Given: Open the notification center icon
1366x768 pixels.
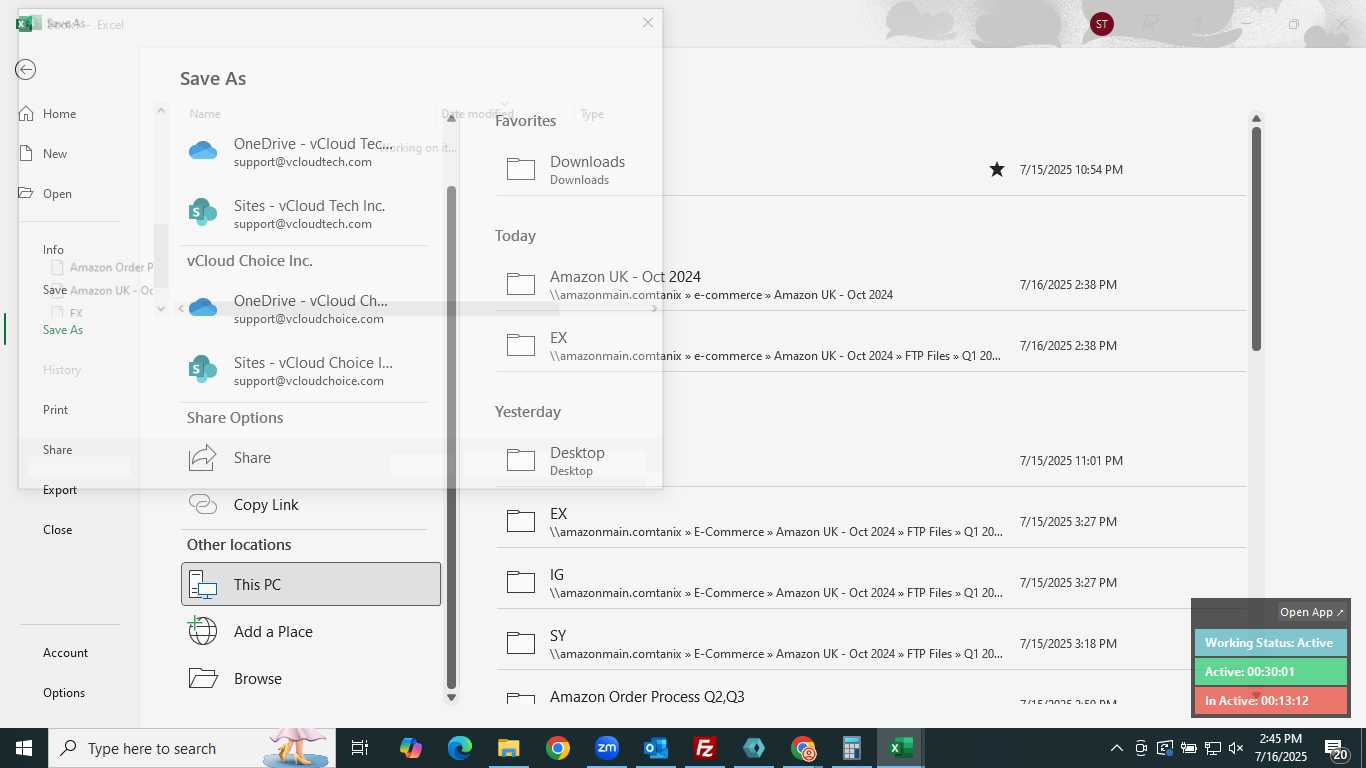Looking at the screenshot, I should pos(1336,748).
